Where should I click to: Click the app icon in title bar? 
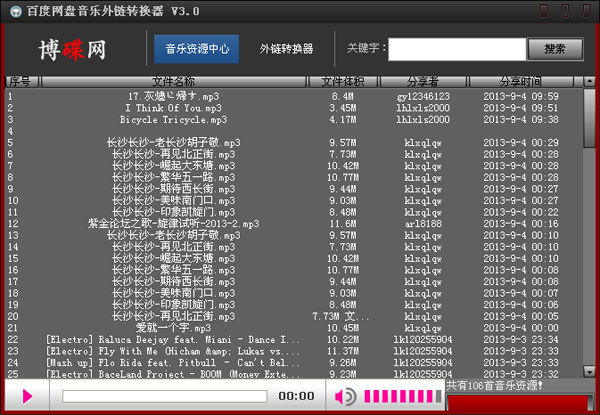16,11
